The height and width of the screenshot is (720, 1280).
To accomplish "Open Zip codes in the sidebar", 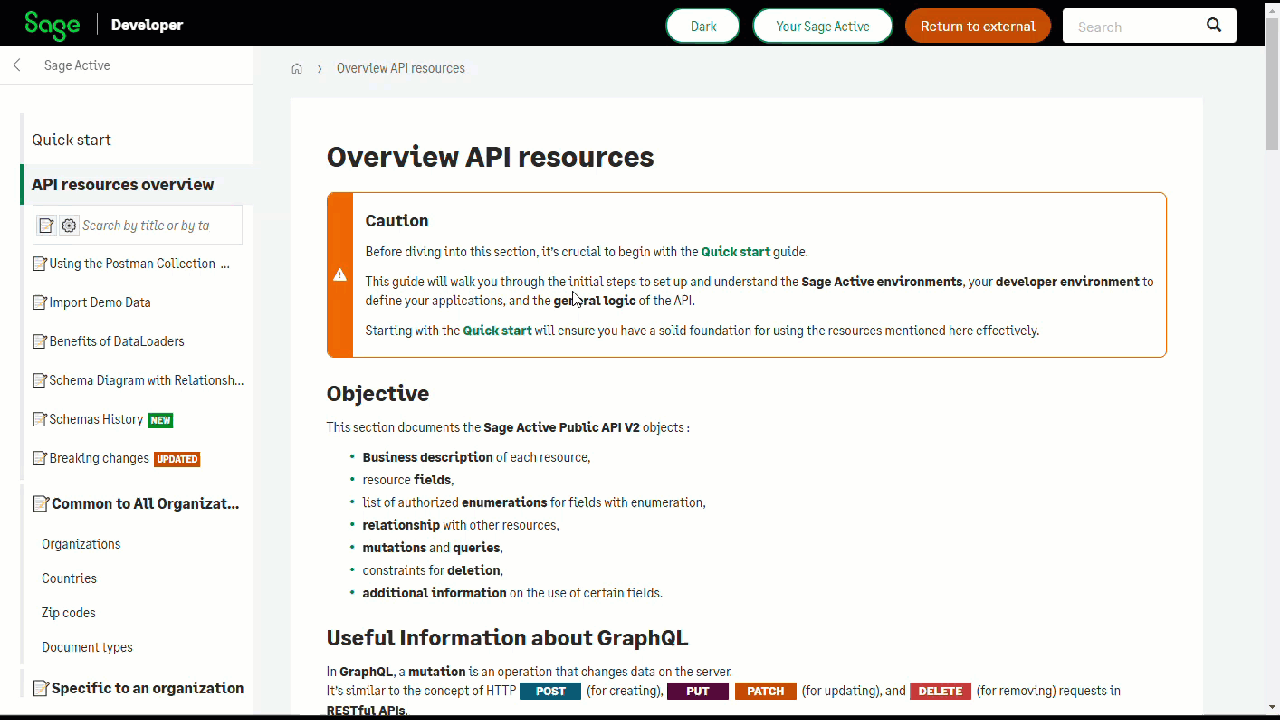I will coord(69,613).
